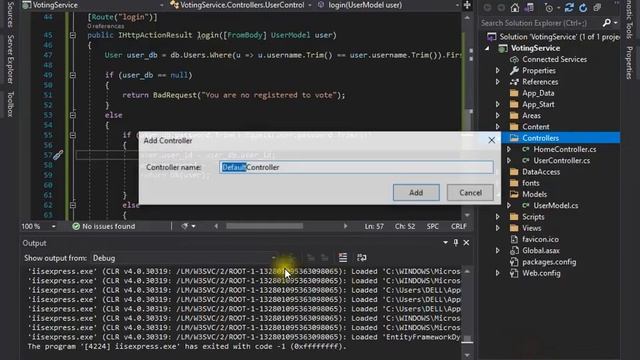Click the Add button in Add Controller dialog
640x360 pixels.
416,193
